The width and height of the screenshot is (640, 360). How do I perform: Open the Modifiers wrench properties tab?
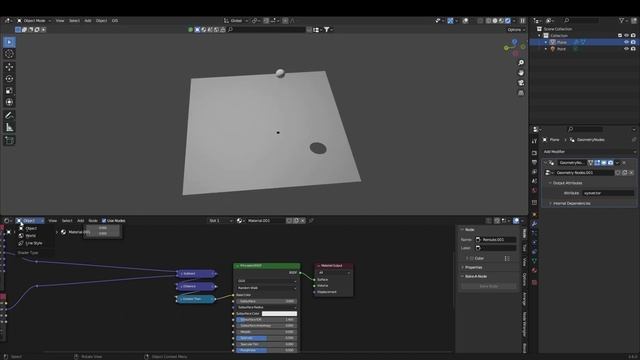(x=534, y=224)
